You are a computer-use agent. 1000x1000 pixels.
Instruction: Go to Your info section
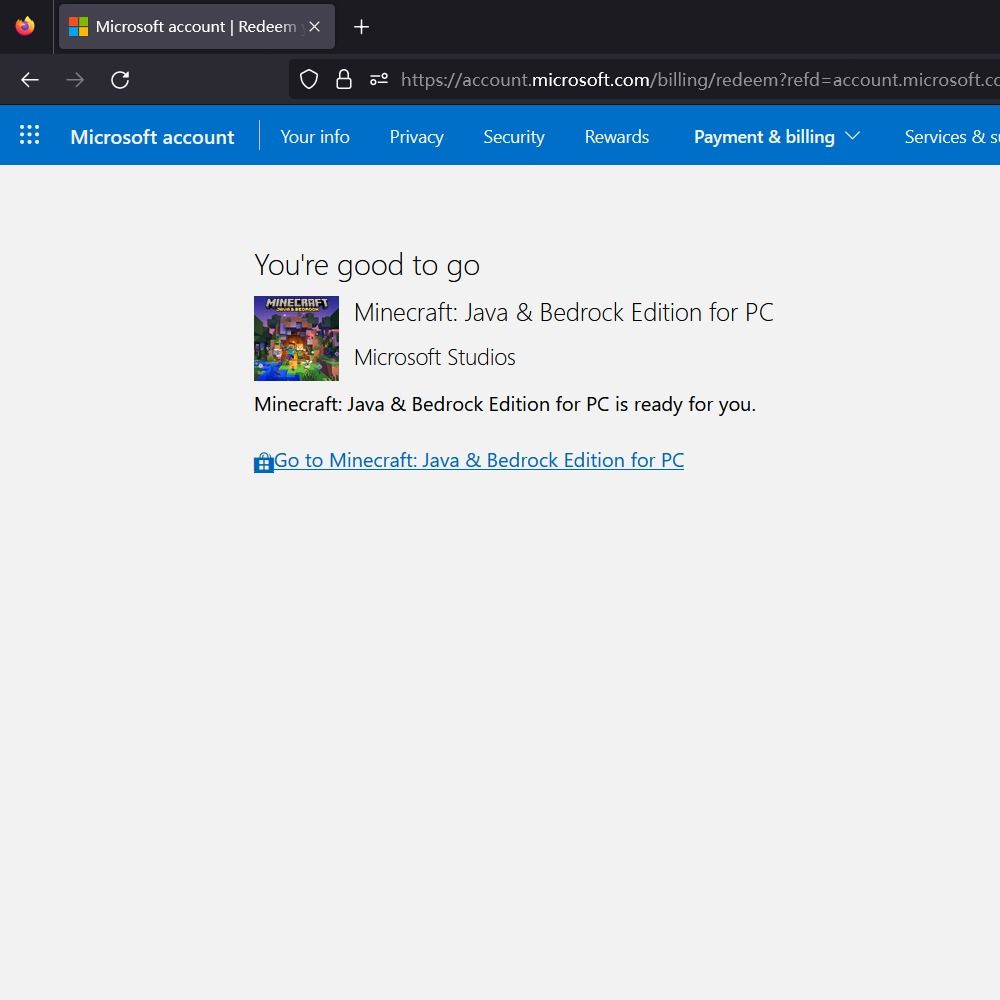coord(315,137)
